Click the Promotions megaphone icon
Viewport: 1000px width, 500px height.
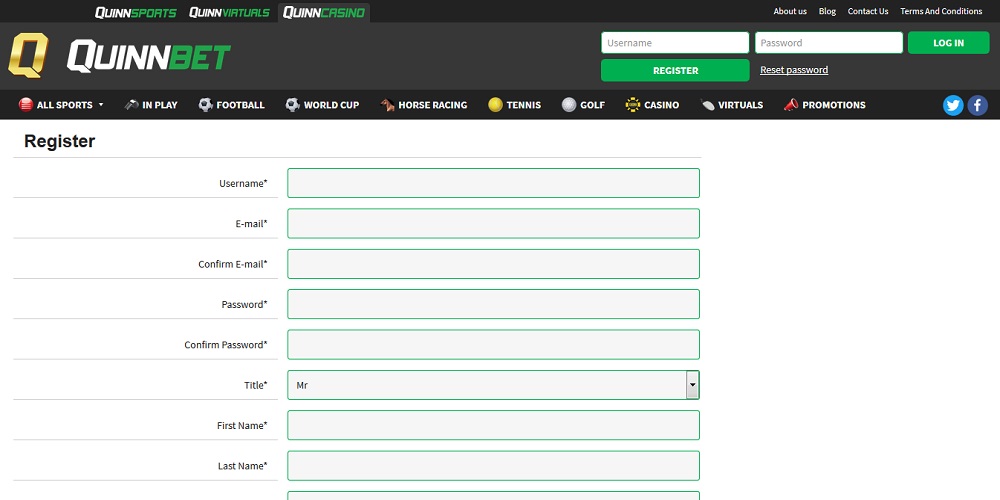click(791, 105)
